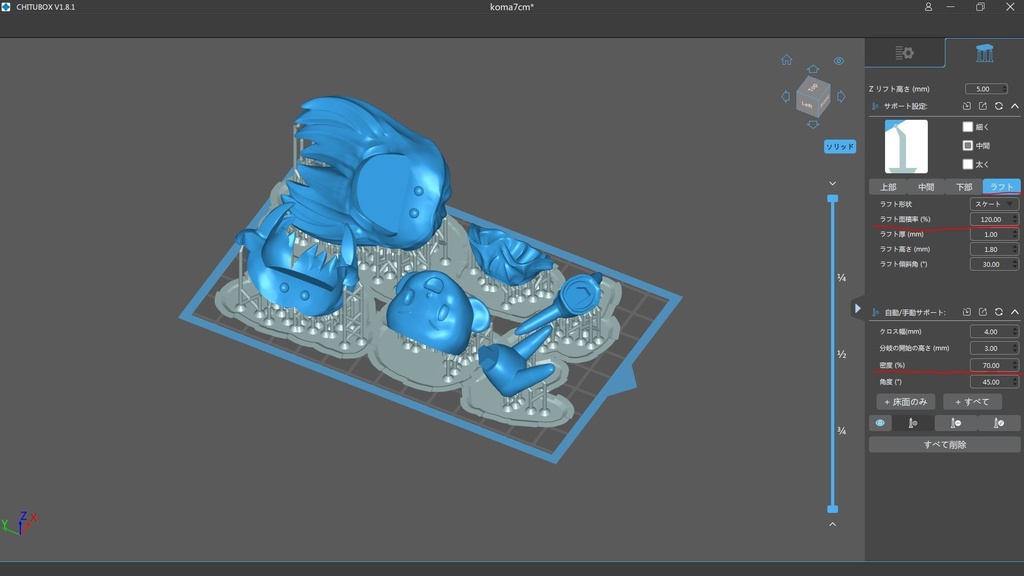Open the ラフト形状 dropdown (スケート)
This screenshot has width=1024, height=576.
[x=994, y=204]
